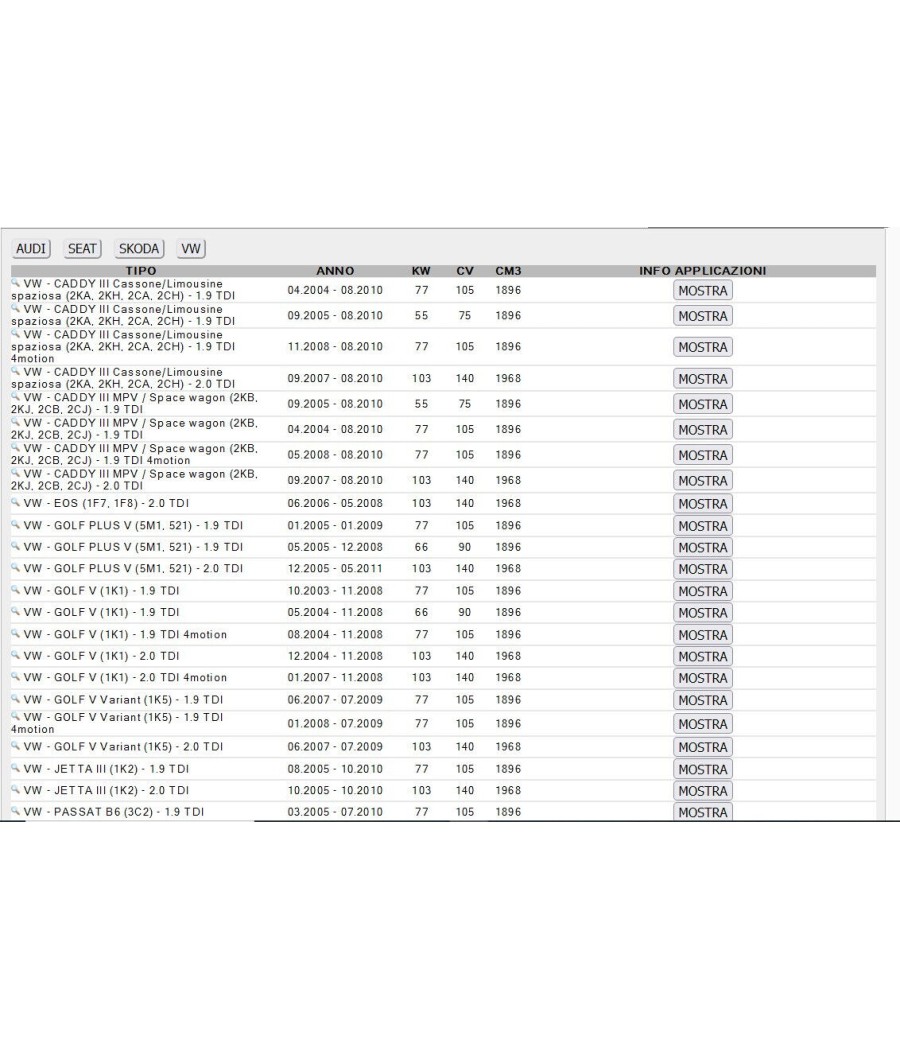Image resolution: width=900 pixels, height=1050 pixels.
Task: Click MOSTRA for EOS (1F7, 1F8) 2.0 TDI
Action: tap(702, 504)
